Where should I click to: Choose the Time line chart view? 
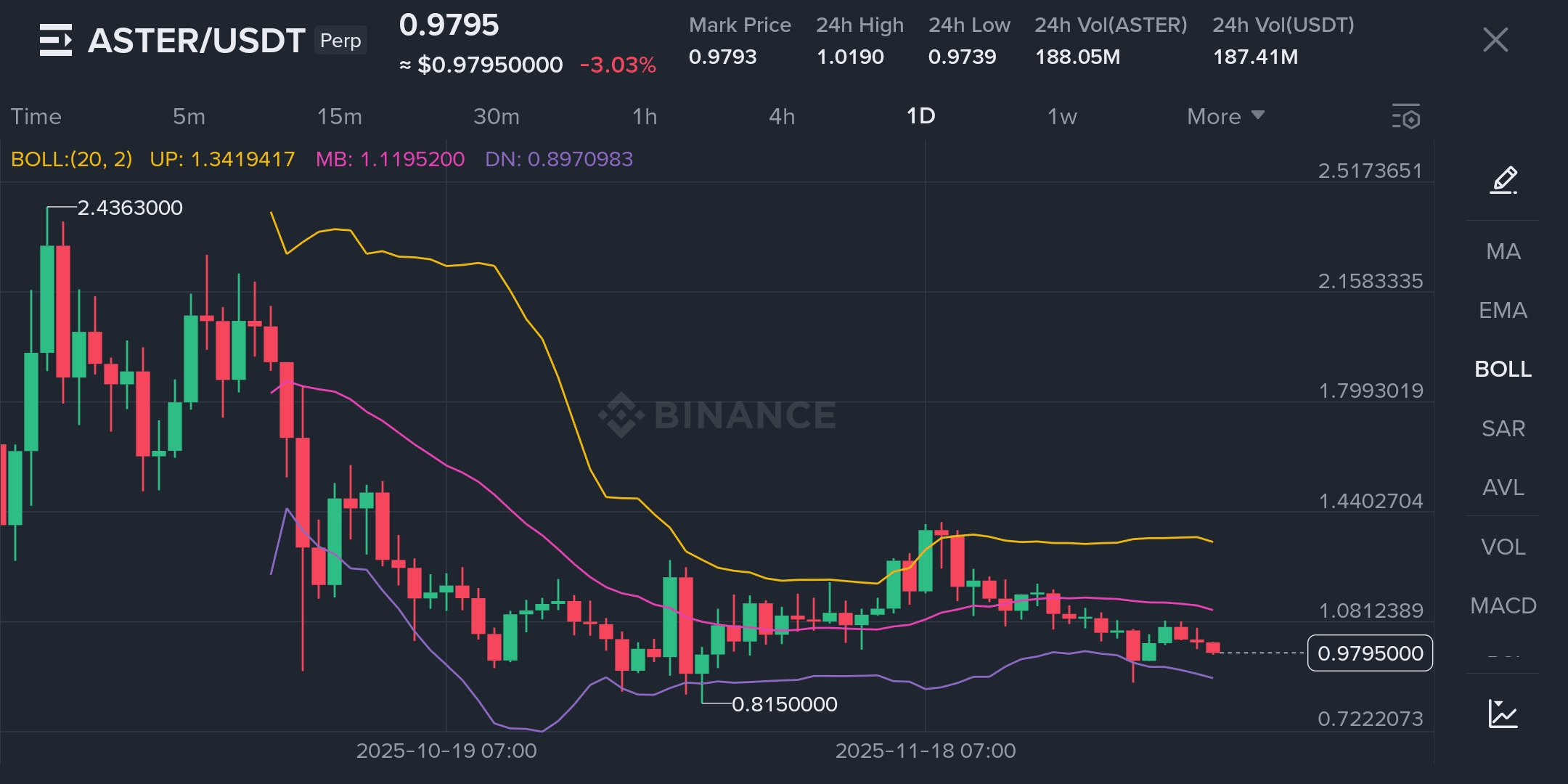click(x=36, y=116)
